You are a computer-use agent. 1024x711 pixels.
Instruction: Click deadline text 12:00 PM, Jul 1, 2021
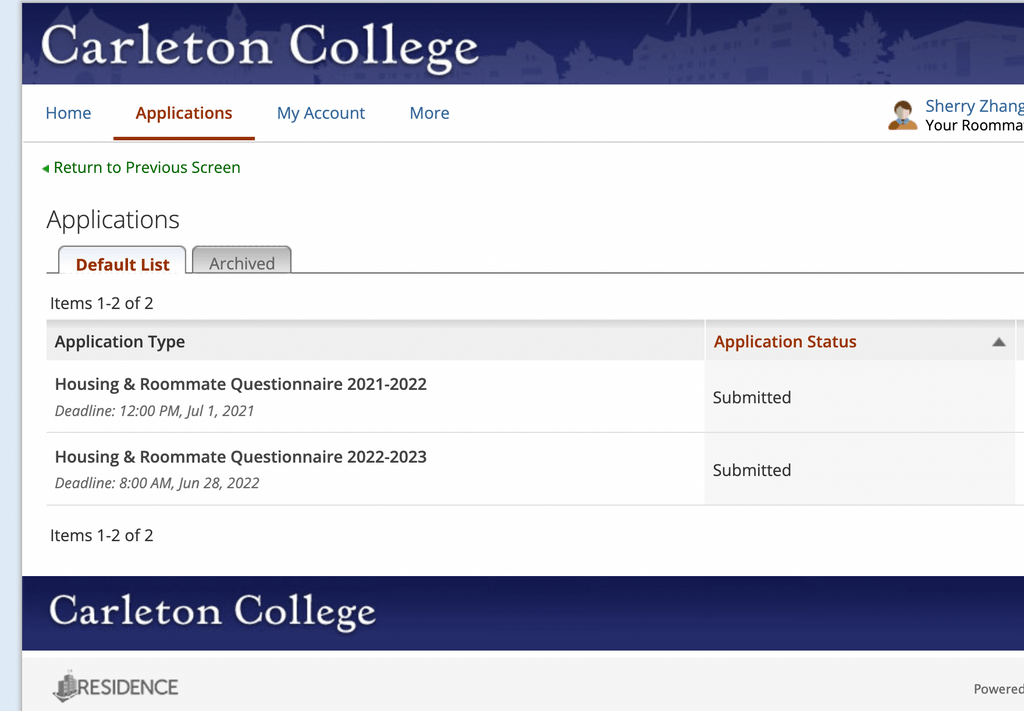[x=186, y=411]
